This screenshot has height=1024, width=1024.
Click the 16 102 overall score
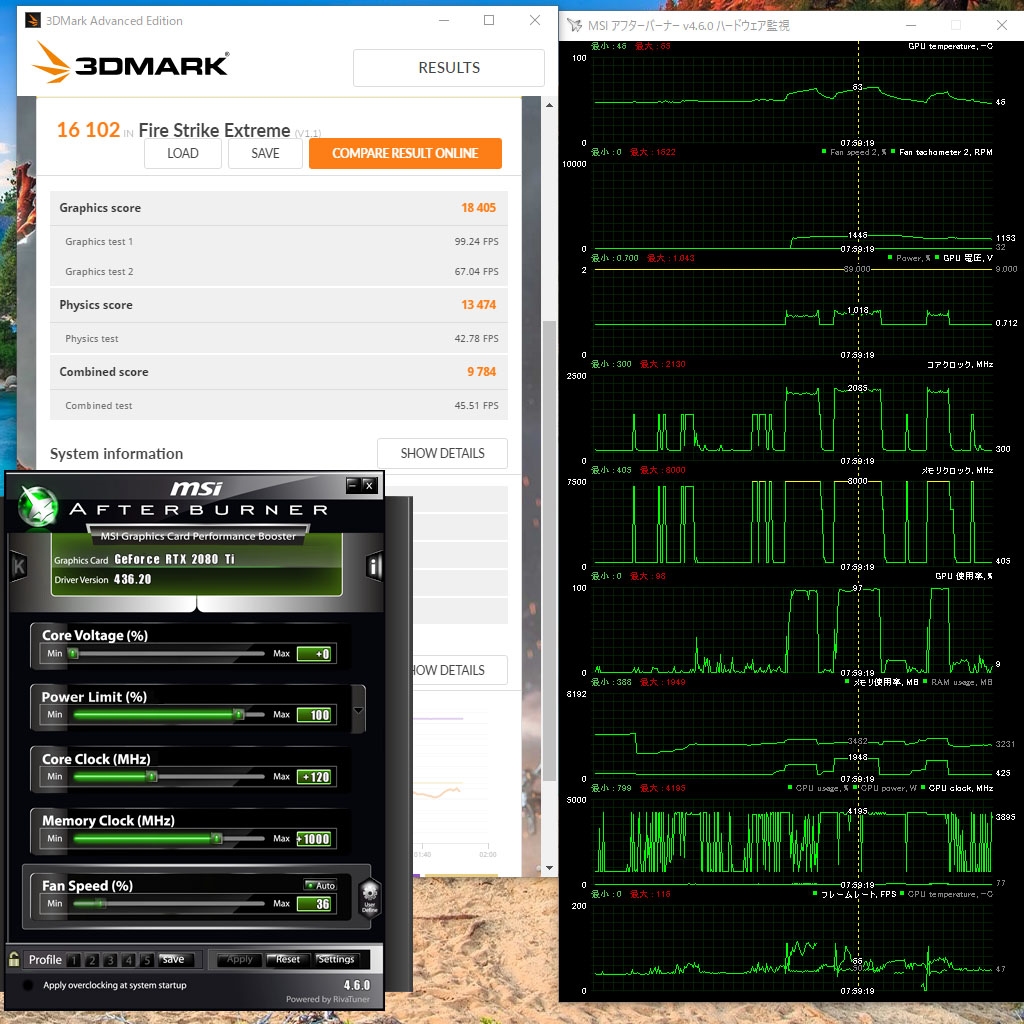point(88,130)
